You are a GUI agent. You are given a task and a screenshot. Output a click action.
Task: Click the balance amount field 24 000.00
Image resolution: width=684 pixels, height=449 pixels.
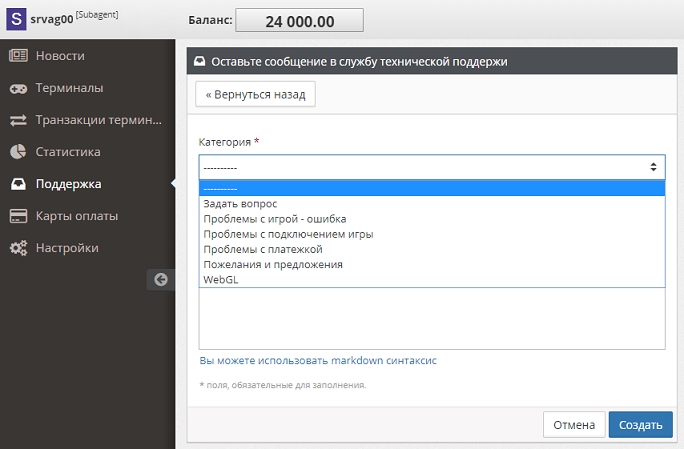(301, 20)
